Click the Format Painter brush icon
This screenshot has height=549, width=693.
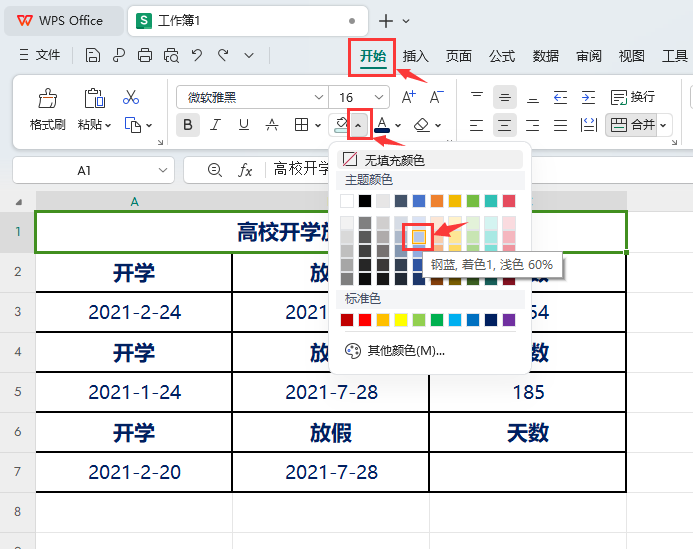tap(47, 98)
